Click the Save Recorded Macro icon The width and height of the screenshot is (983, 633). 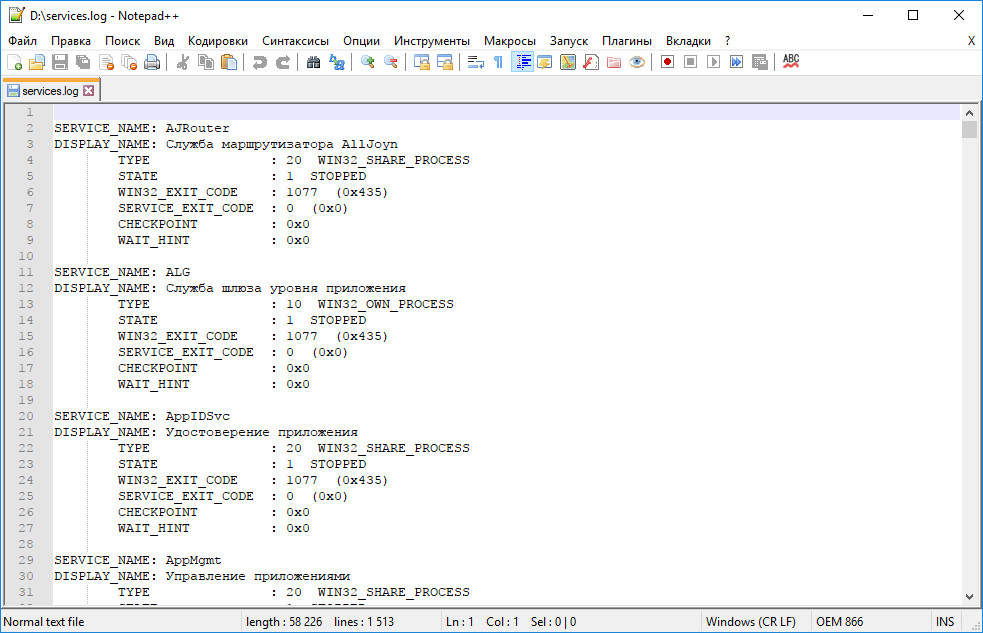tap(760, 62)
